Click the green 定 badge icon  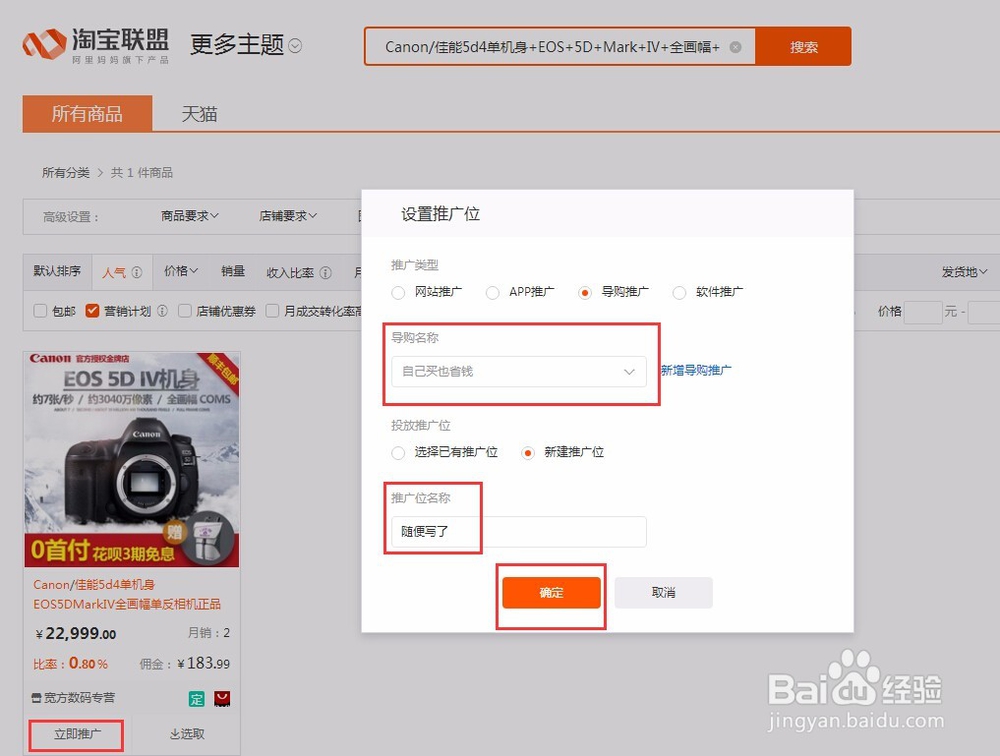[x=196, y=699]
